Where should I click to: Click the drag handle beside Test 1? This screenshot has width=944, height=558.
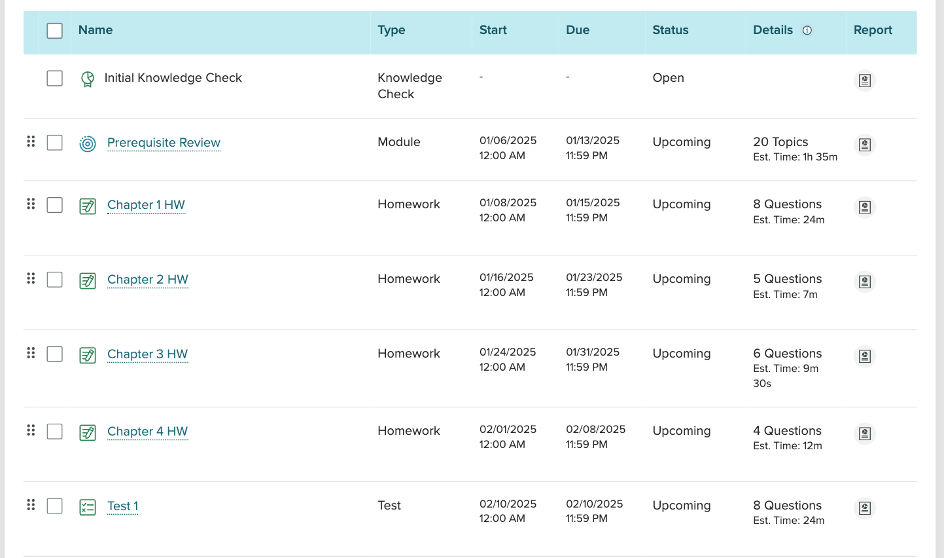coord(31,505)
